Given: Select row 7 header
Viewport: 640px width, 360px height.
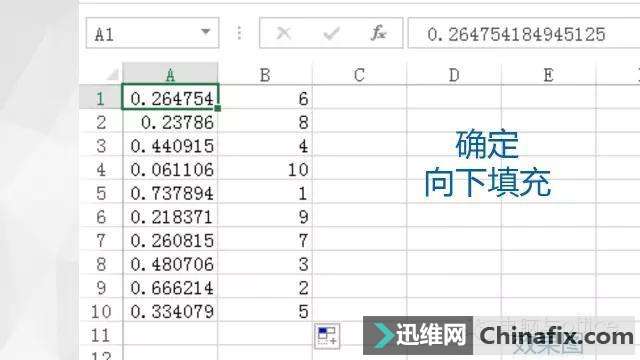Looking at the screenshot, I should pyautogui.click(x=100, y=240).
